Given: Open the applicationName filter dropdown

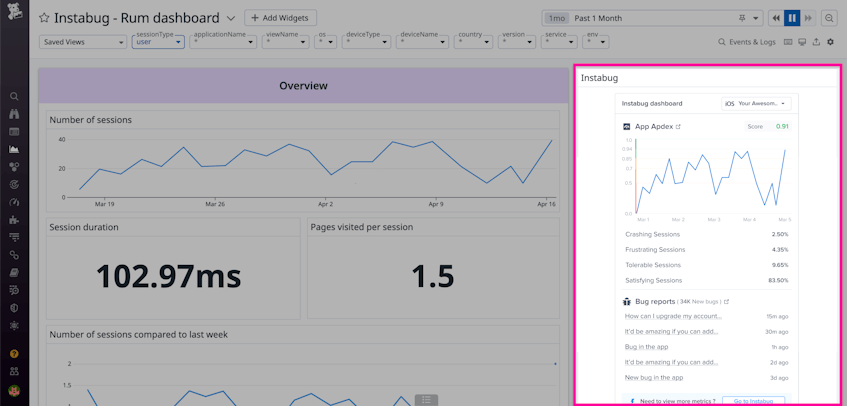Looking at the screenshot, I should 223,42.
